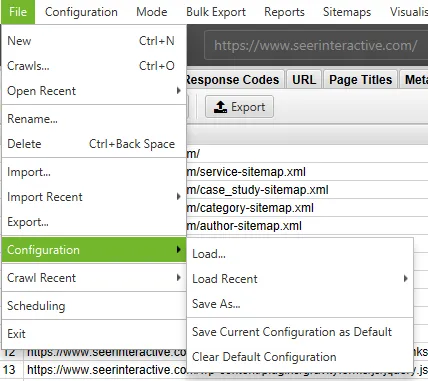Screen dimensions: 428x381
Task: Open the Bulk Export menu
Action: point(216,12)
